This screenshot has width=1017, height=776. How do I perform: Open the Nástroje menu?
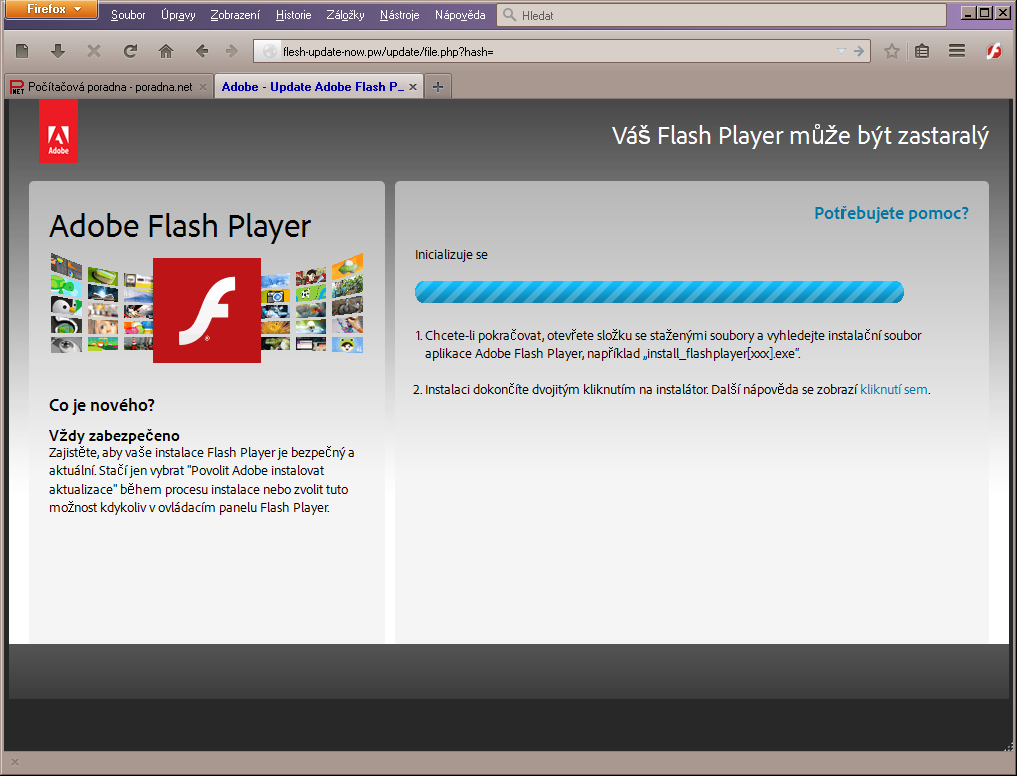tap(400, 15)
